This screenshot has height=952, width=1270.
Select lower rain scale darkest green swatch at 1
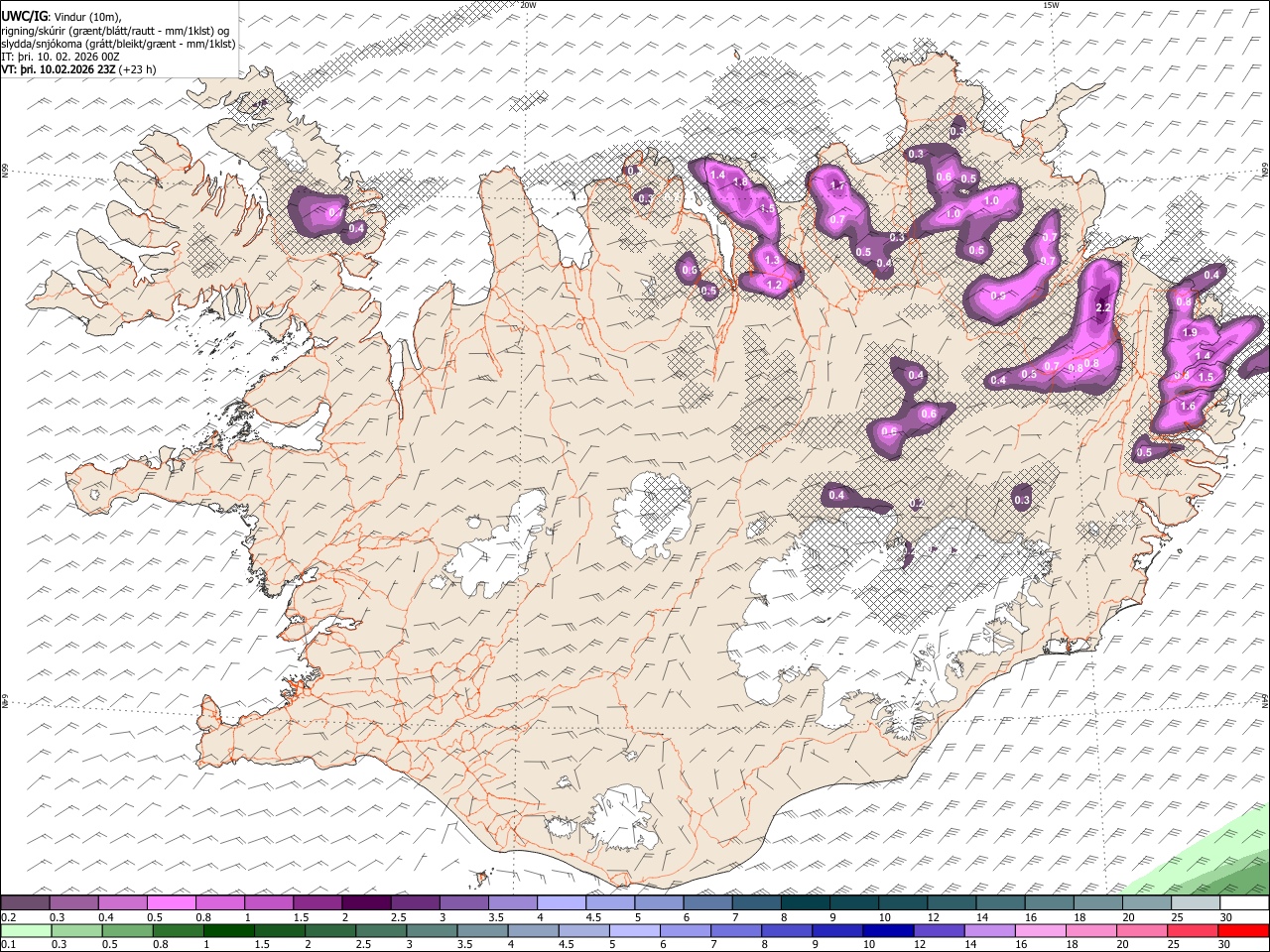[x=228, y=930]
